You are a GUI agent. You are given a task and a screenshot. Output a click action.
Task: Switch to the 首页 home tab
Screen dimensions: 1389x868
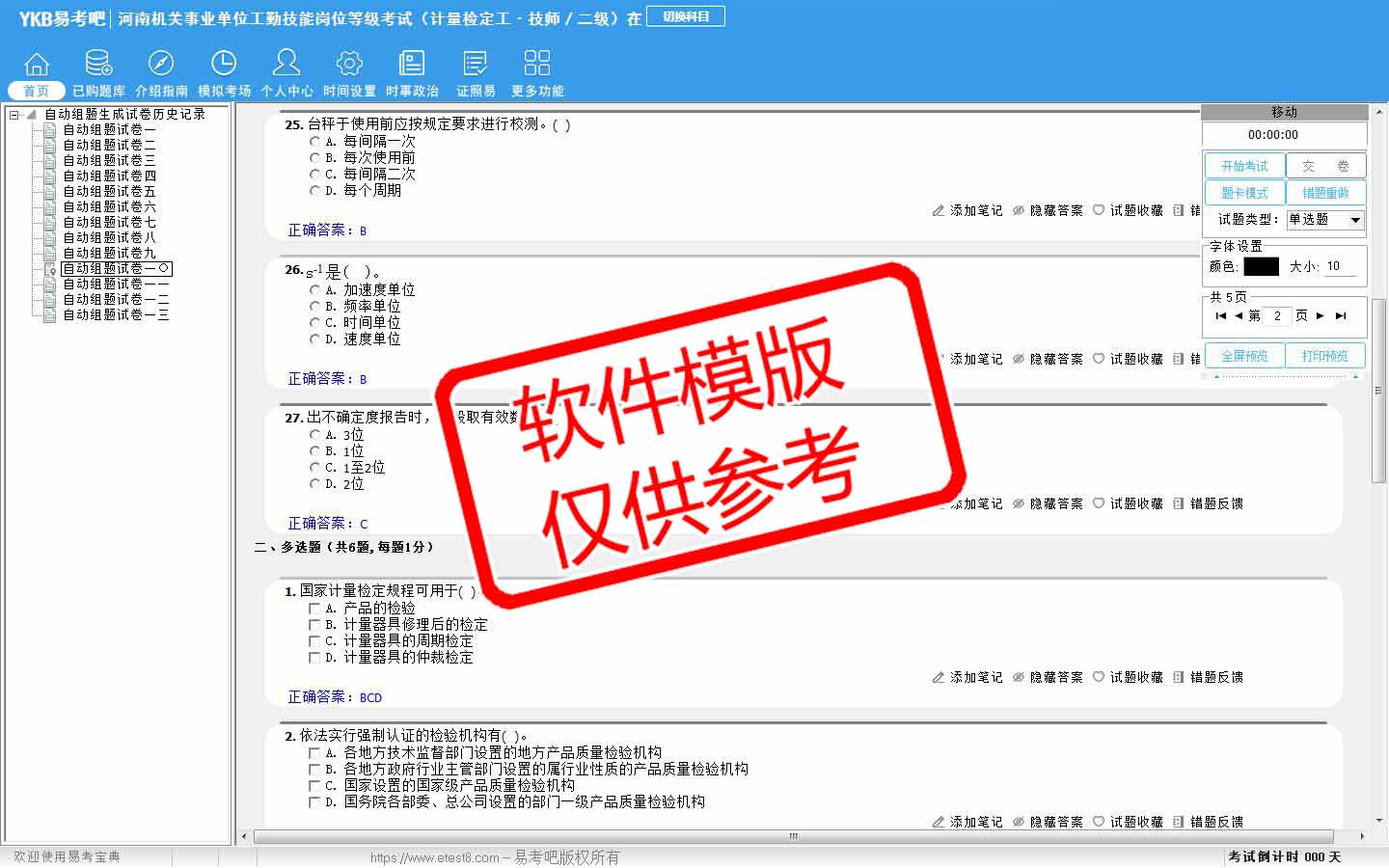pyautogui.click(x=37, y=90)
